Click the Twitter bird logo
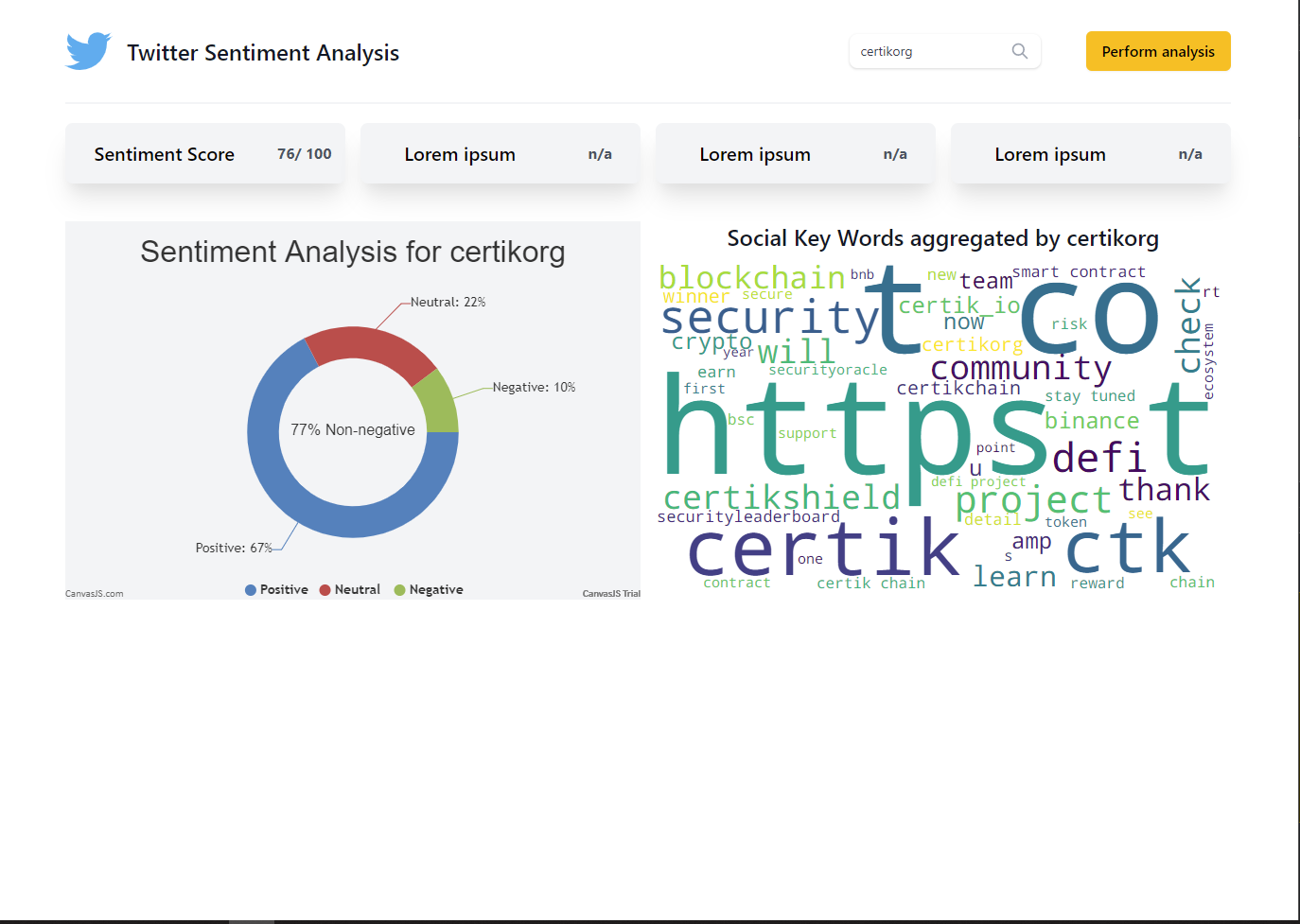 tap(88, 51)
